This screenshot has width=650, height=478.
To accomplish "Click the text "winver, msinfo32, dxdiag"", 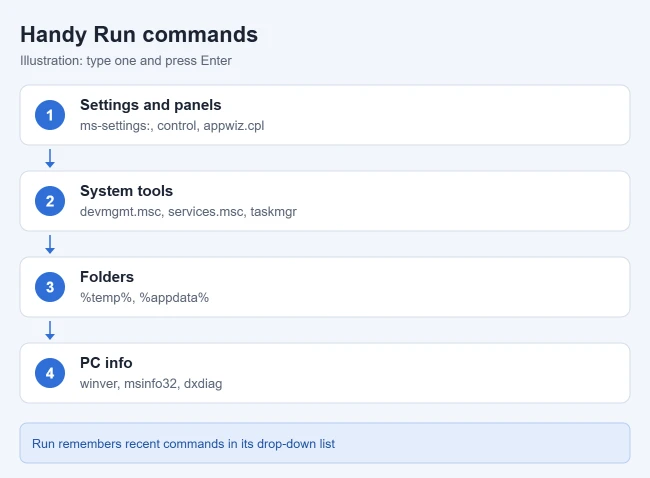I will [151, 383].
